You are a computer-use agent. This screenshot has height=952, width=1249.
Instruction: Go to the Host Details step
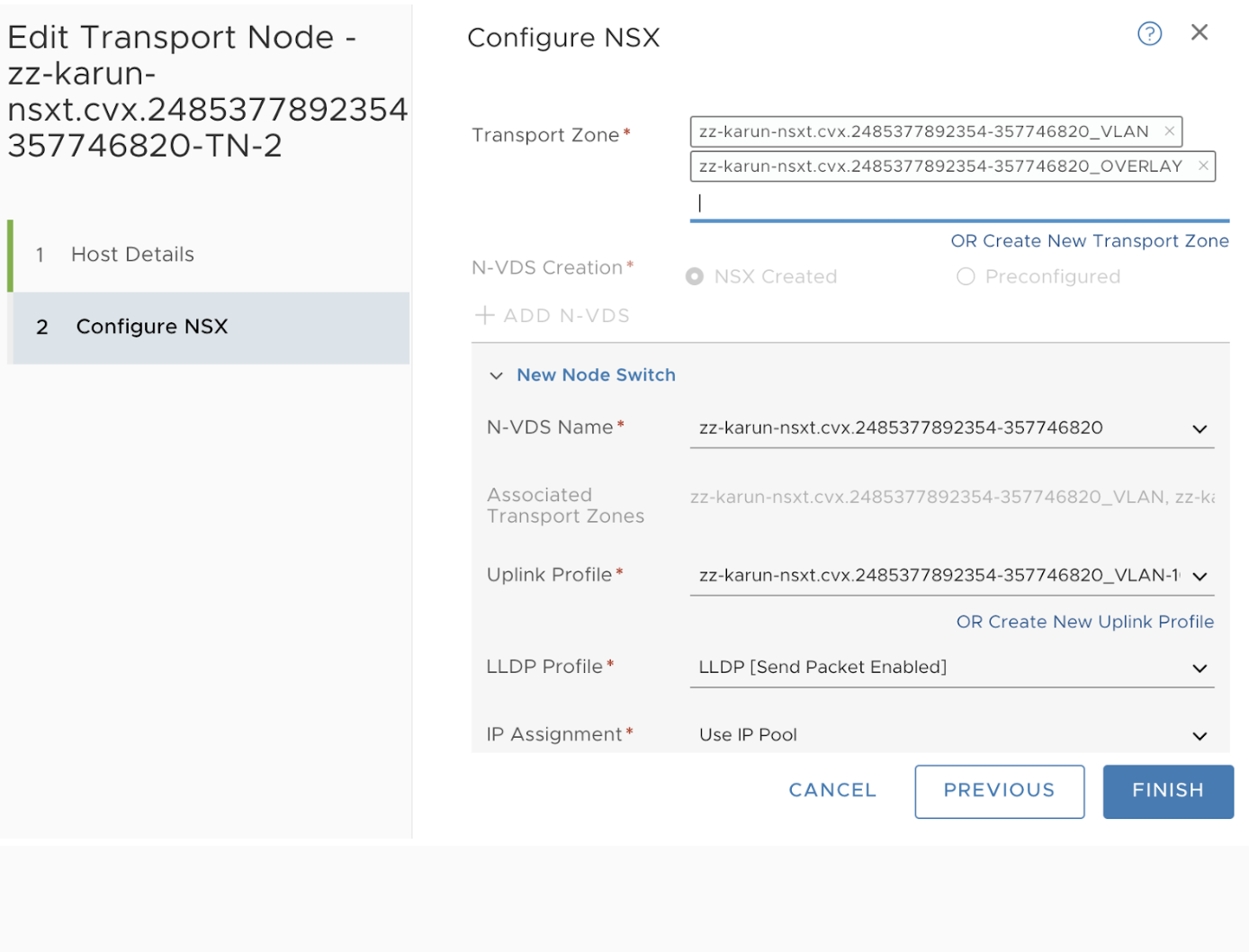click(132, 255)
